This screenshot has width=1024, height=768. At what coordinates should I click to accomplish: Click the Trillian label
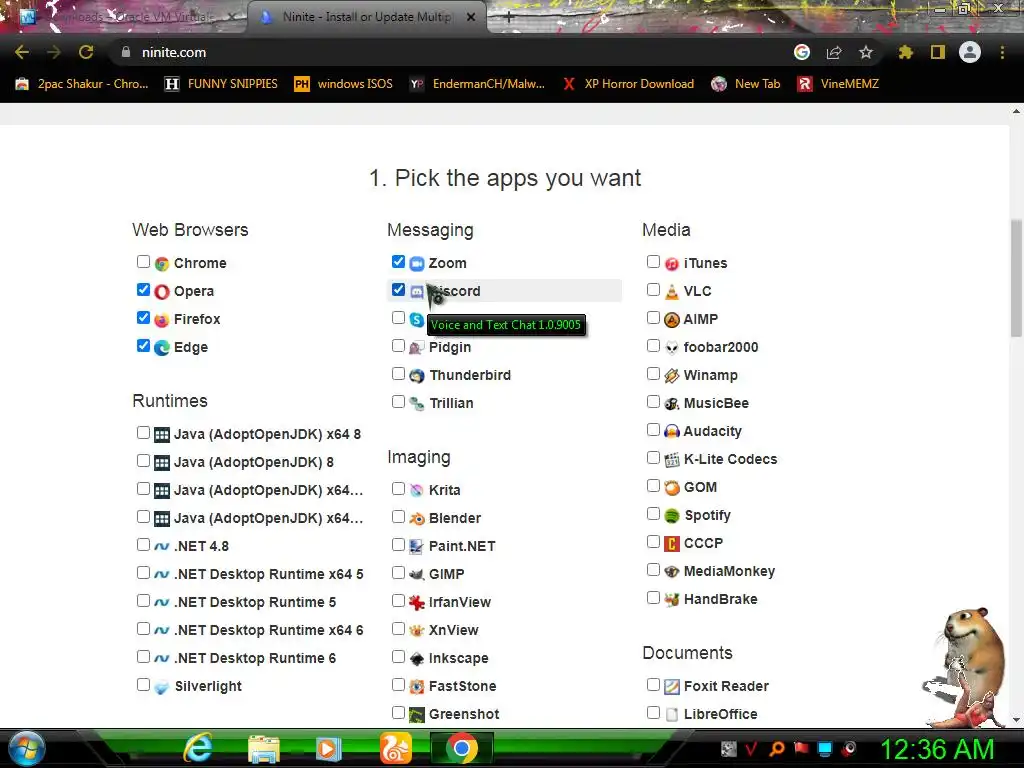(451, 404)
